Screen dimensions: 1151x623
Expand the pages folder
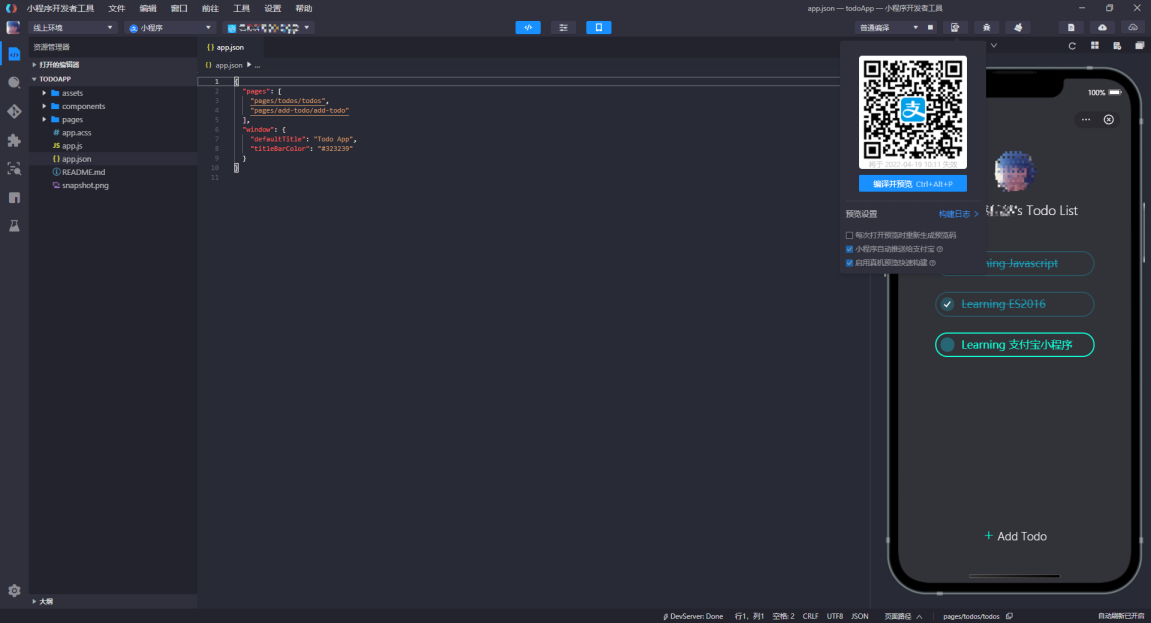coord(112,120)
